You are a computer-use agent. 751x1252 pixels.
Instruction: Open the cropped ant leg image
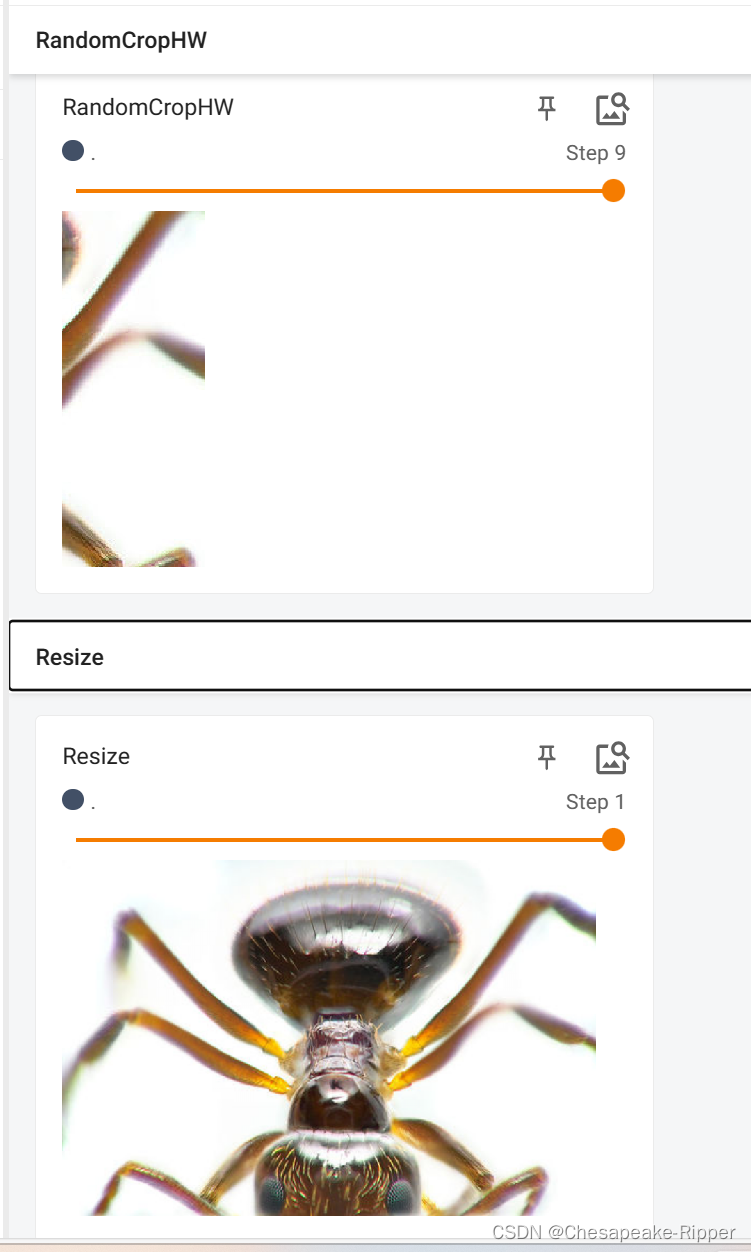point(133,389)
